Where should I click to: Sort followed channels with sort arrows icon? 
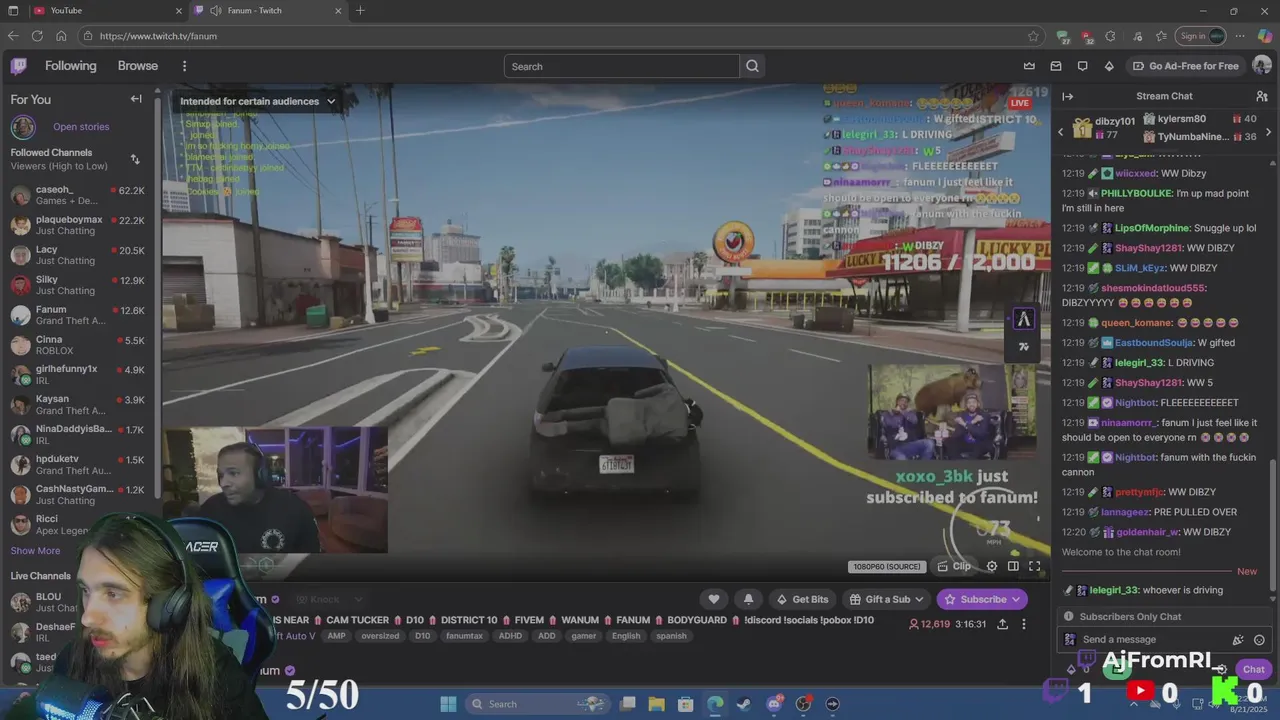point(135,159)
